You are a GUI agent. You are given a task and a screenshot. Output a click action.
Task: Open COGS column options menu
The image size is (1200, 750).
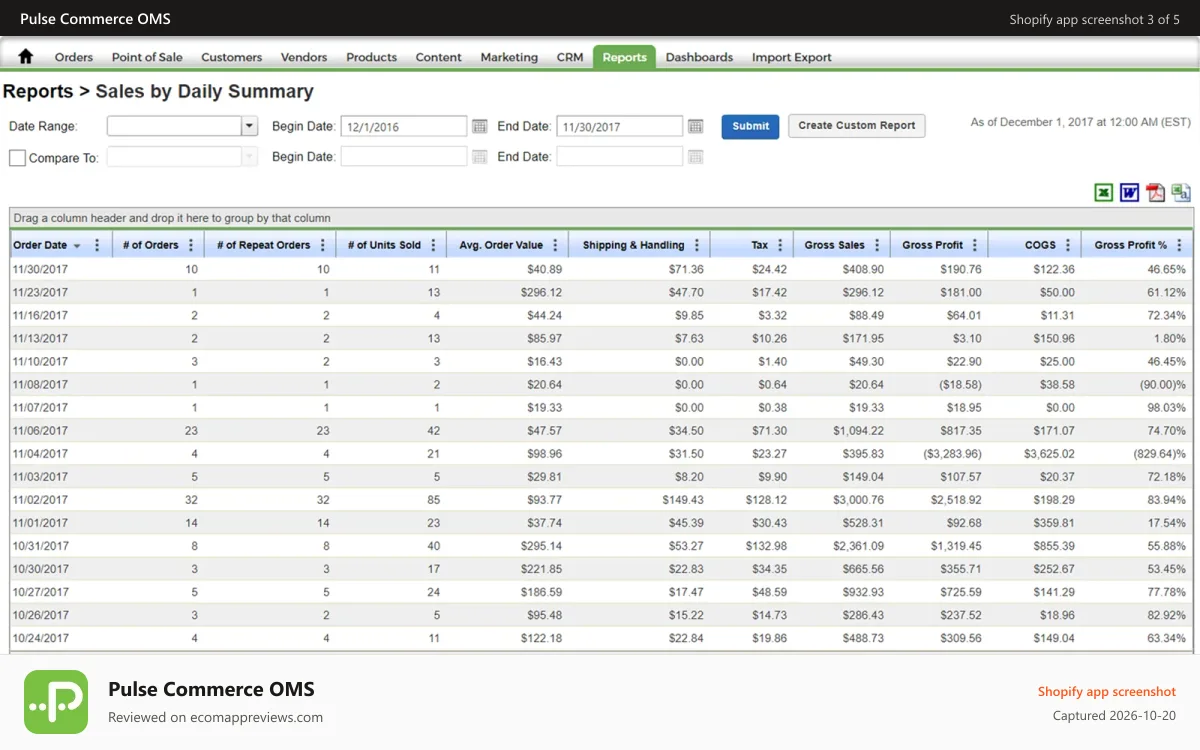[x=1068, y=245]
